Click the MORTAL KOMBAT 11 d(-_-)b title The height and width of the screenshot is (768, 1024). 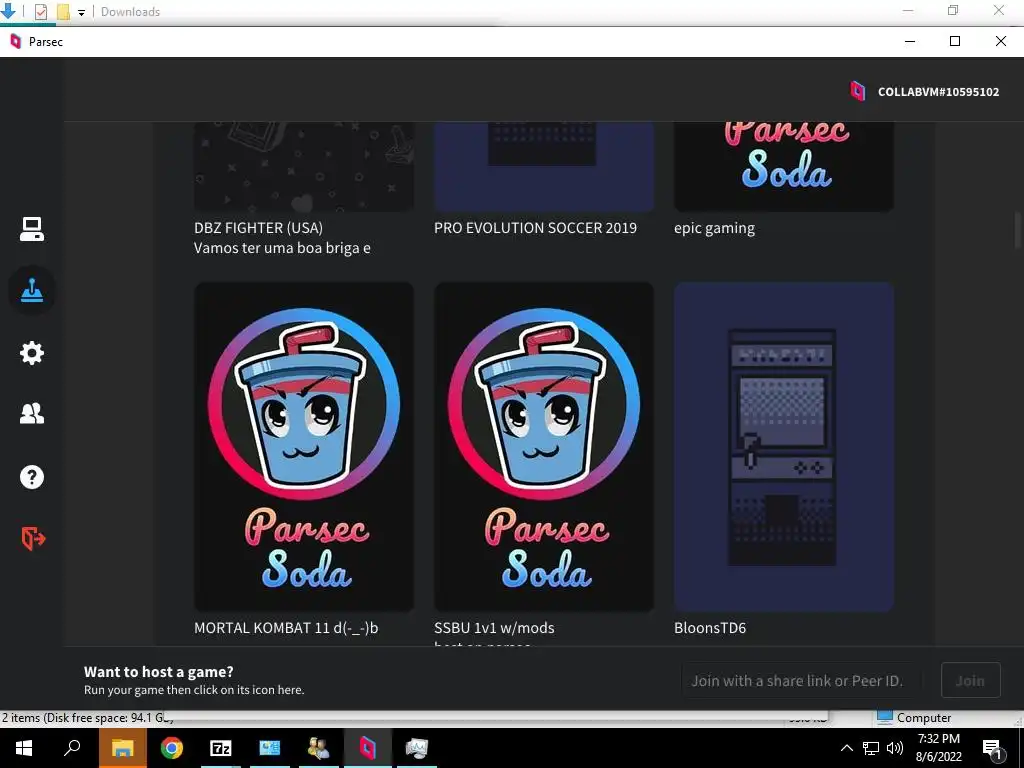pyautogui.click(x=286, y=628)
